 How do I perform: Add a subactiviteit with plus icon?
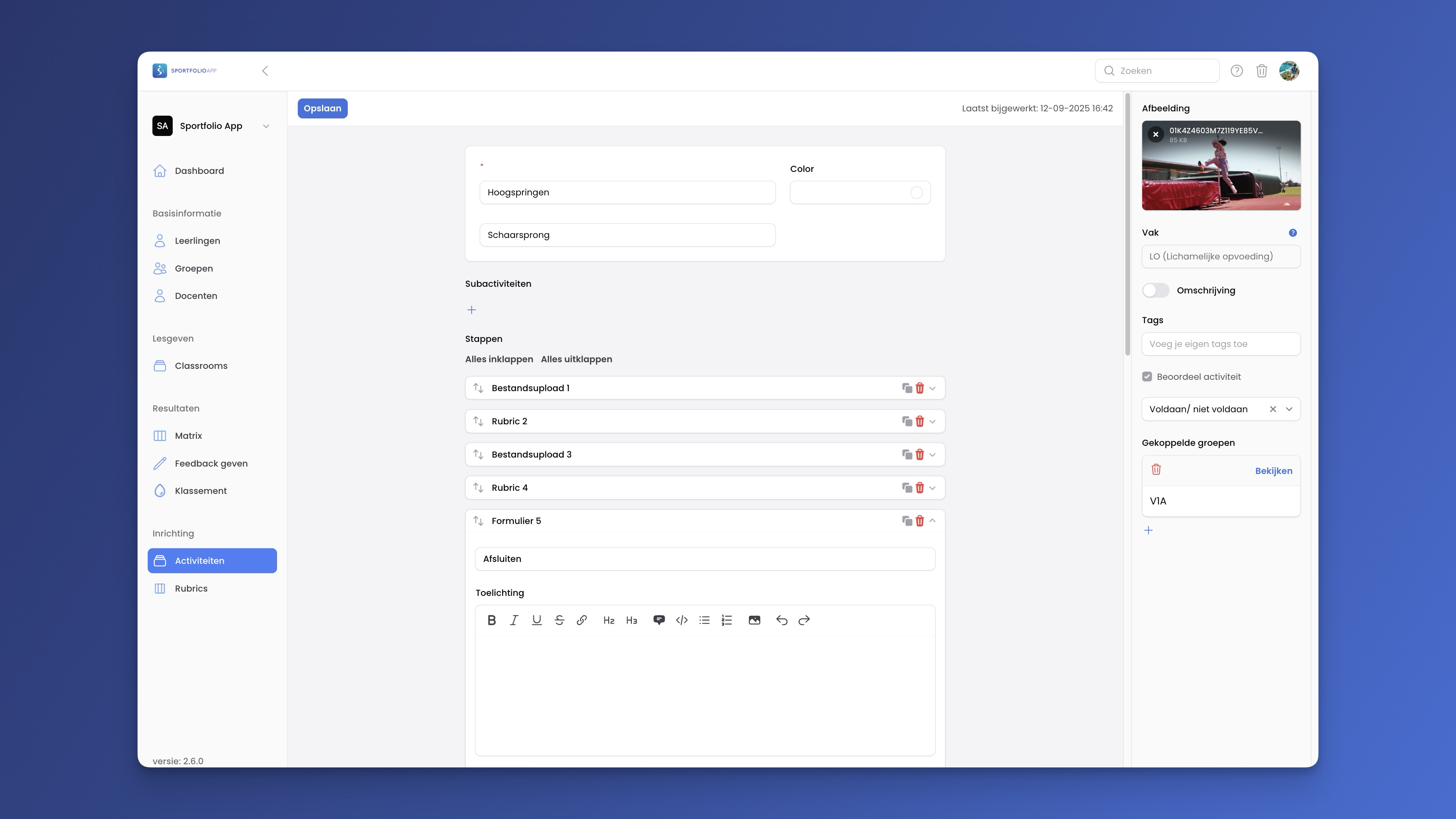click(471, 310)
